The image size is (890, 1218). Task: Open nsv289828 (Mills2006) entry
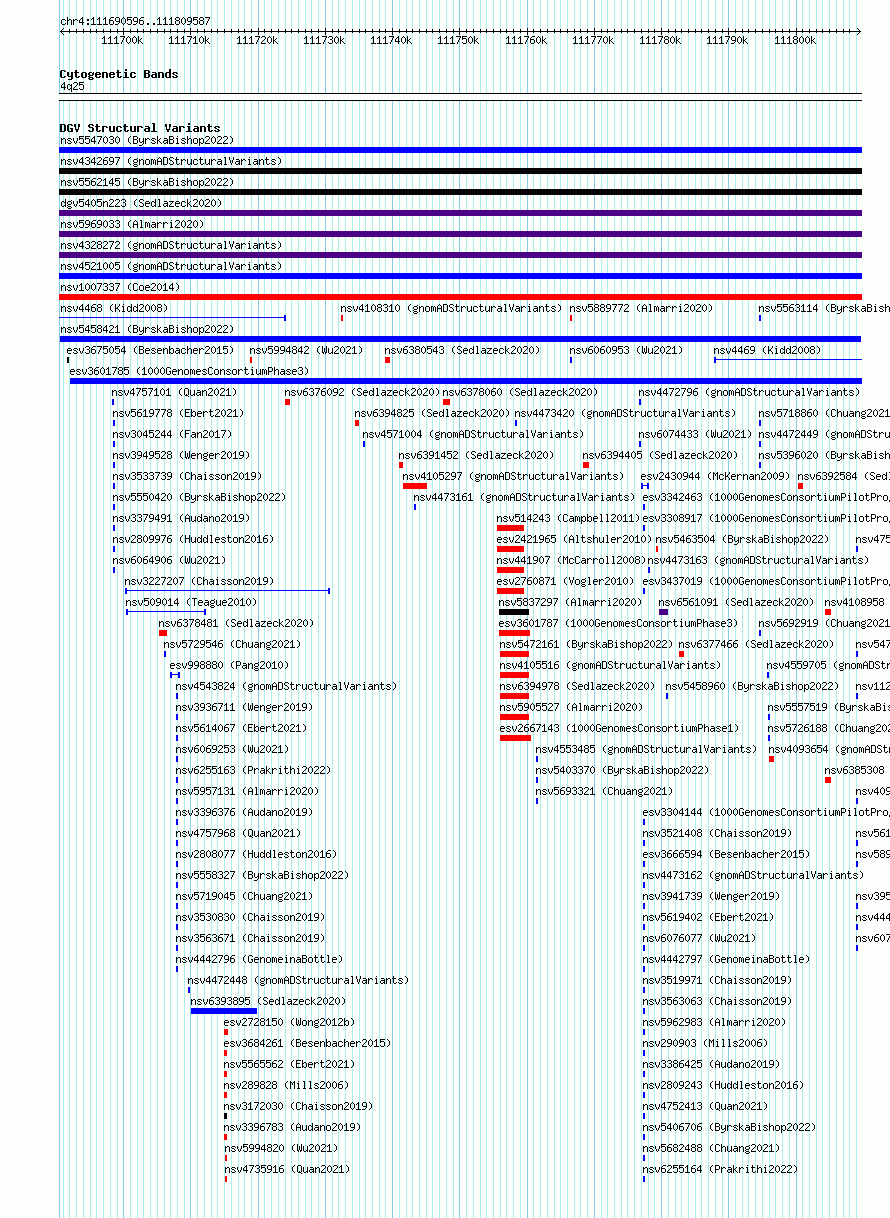click(286, 1085)
